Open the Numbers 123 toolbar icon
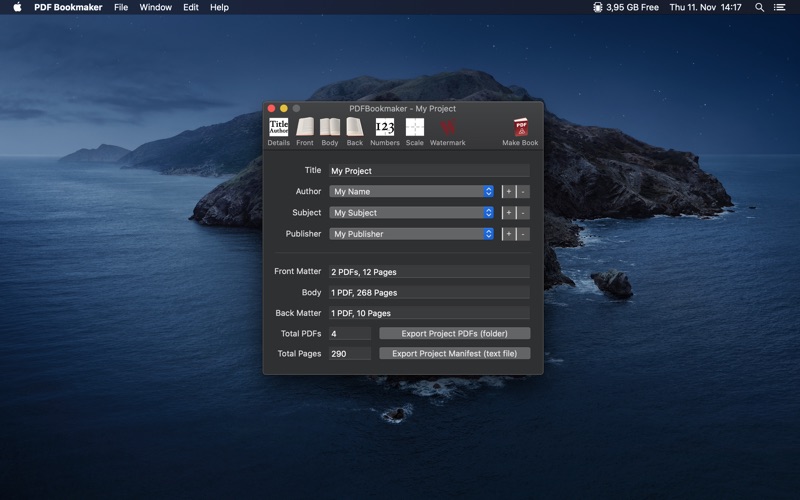 point(385,132)
